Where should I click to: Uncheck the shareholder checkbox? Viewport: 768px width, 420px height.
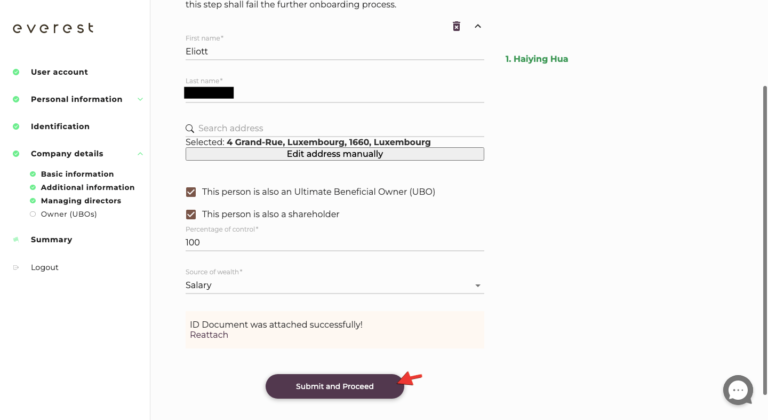191,214
